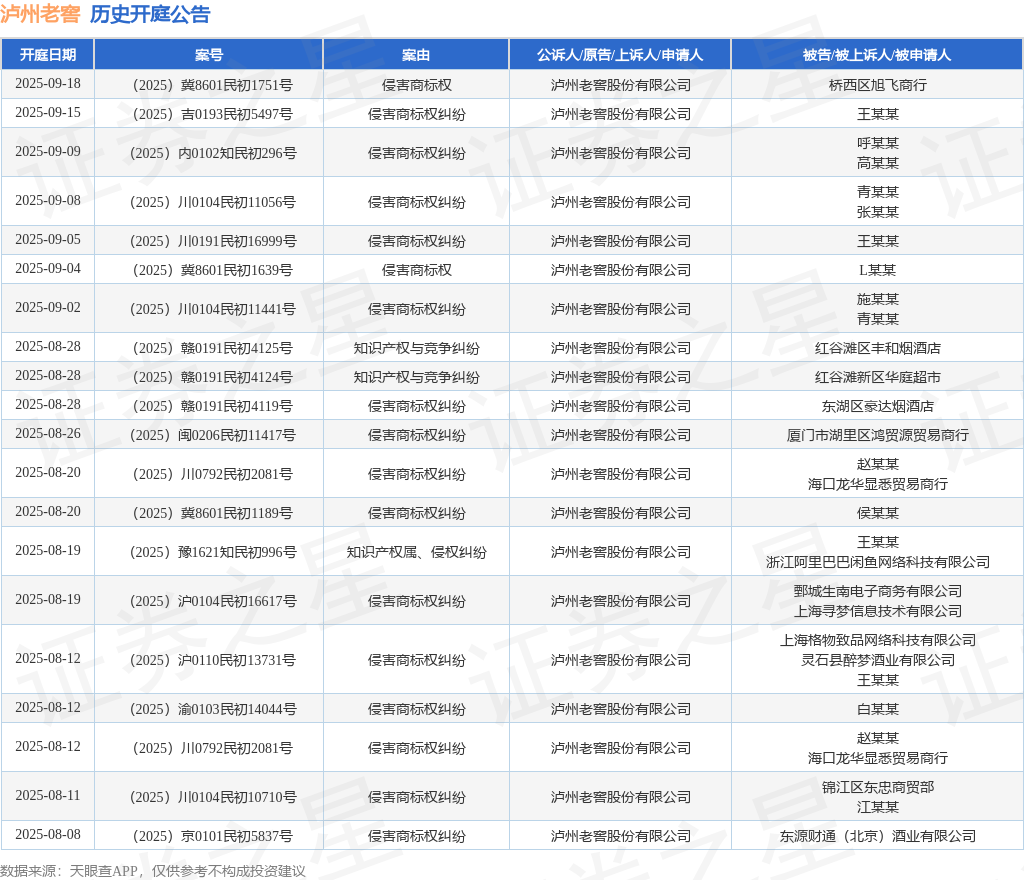Click 侵害商标权 in the 2025-09-18 row
The width and height of the screenshot is (1024, 880).
pyautogui.click(x=416, y=86)
